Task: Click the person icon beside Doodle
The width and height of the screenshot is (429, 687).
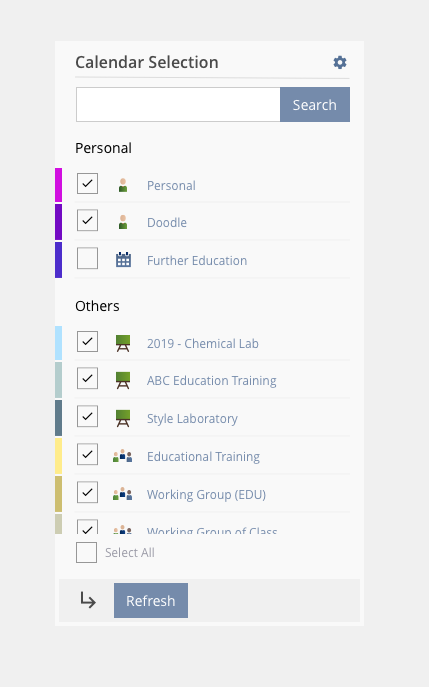Action: pyautogui.click(x=123, y=222)
